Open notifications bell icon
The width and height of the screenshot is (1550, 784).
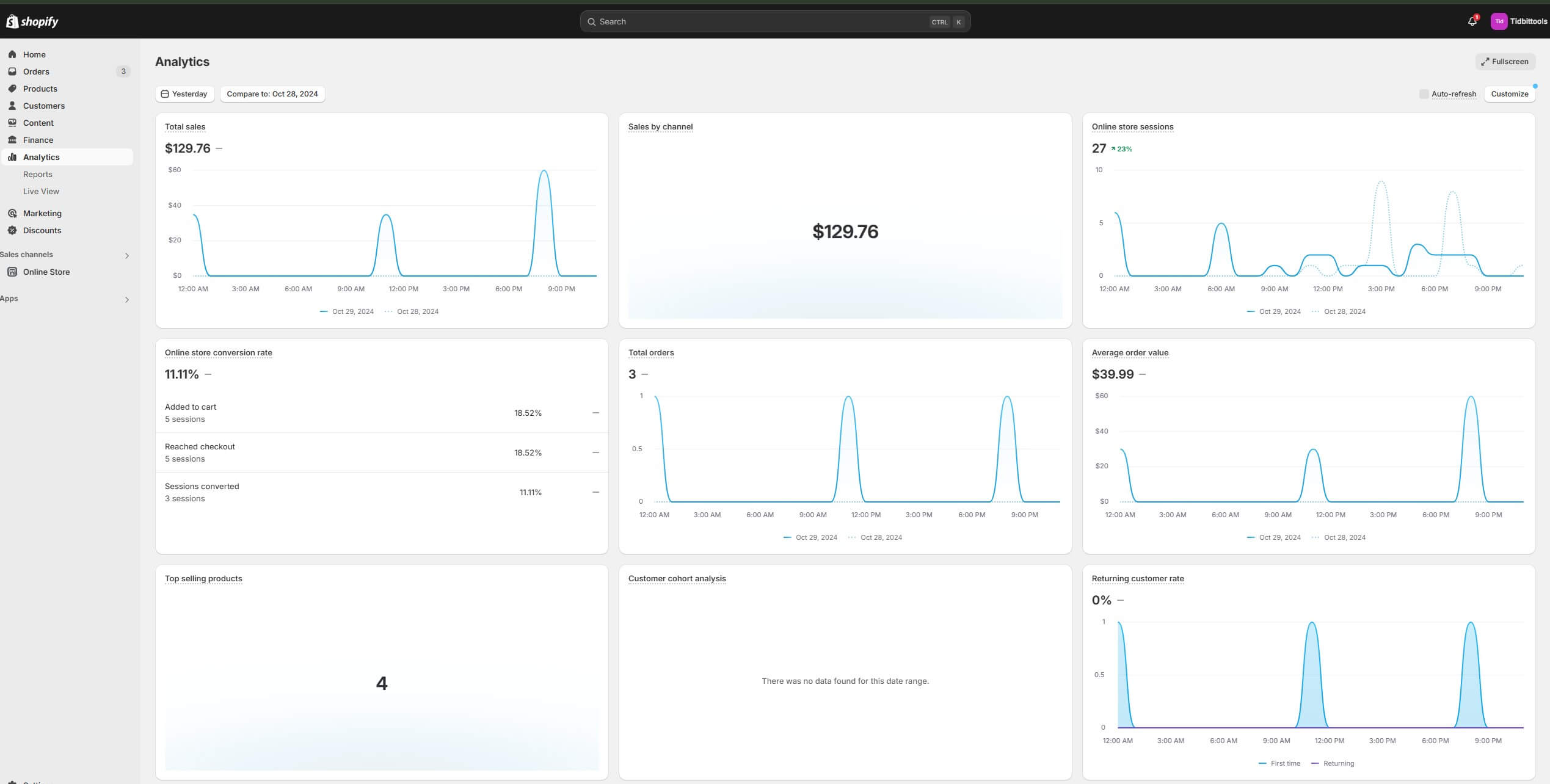coord(1472,21)
